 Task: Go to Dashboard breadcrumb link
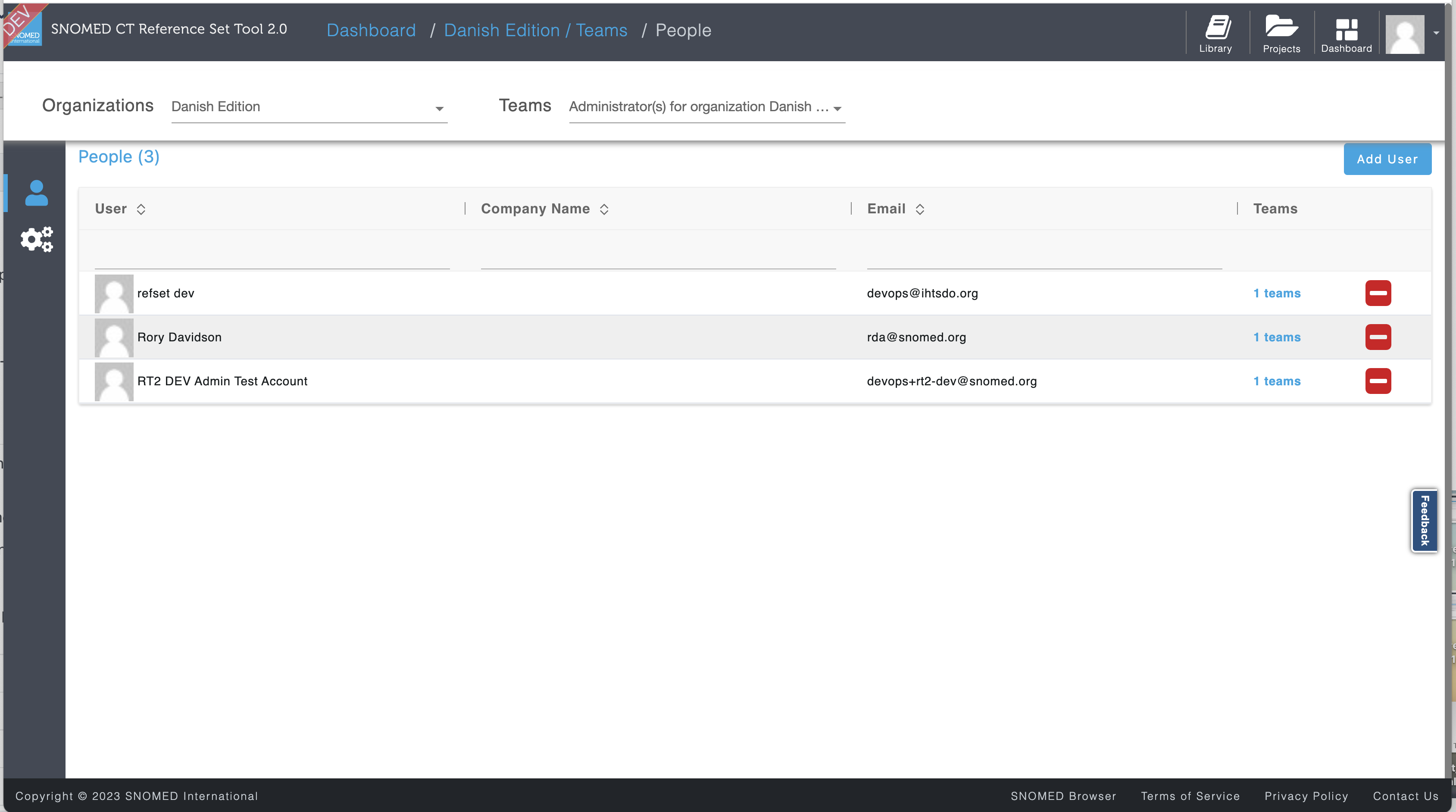[x=371, y=30]
